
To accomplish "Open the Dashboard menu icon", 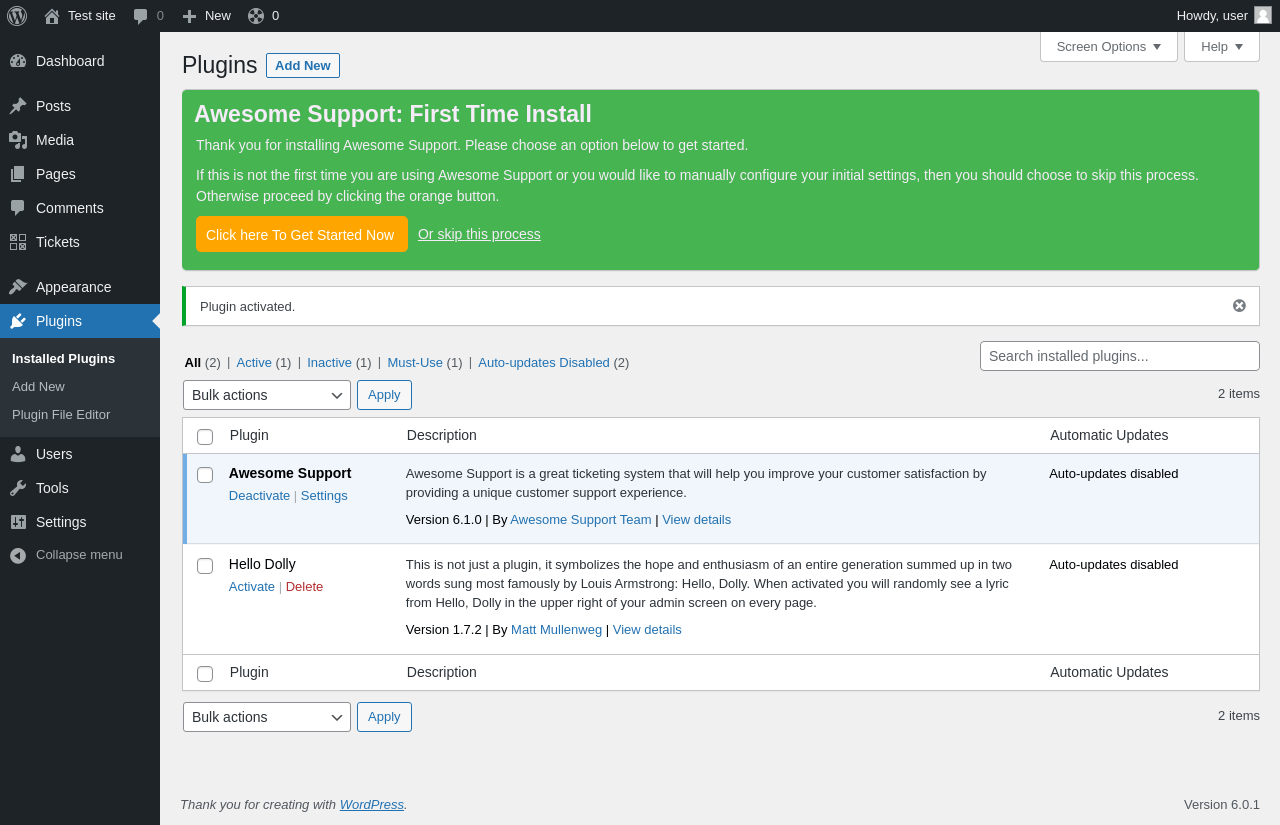I will (18, 61).
